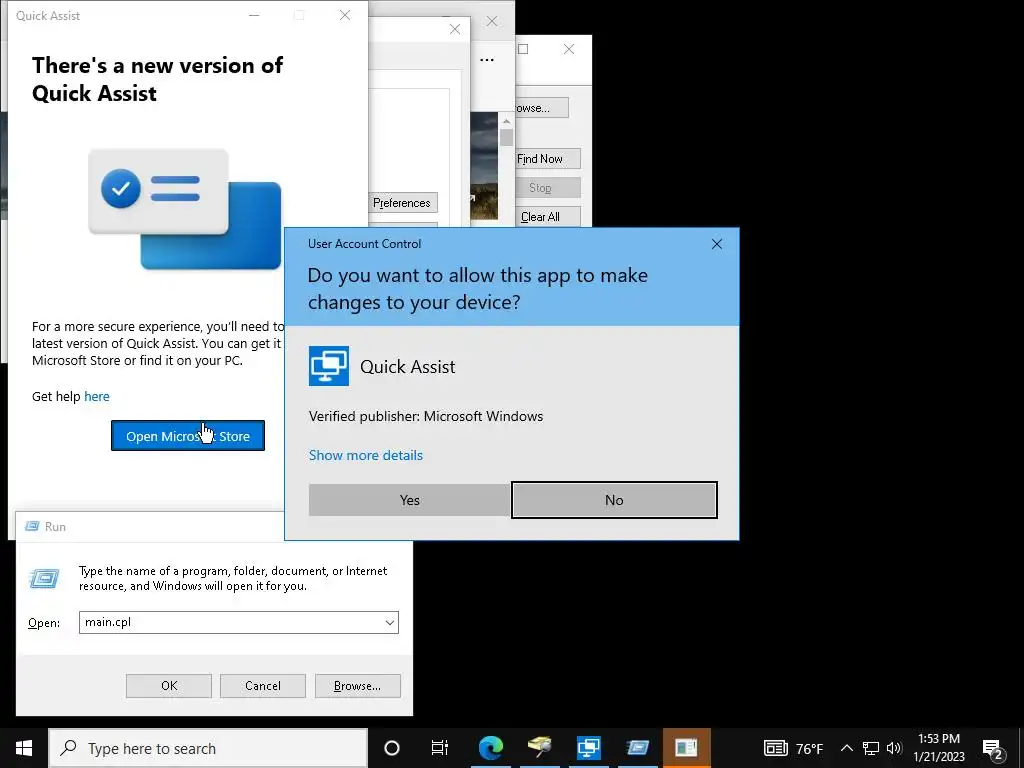Close the Quick Assist window
The width and height of the screenshot is (1024, 768).
345,15
